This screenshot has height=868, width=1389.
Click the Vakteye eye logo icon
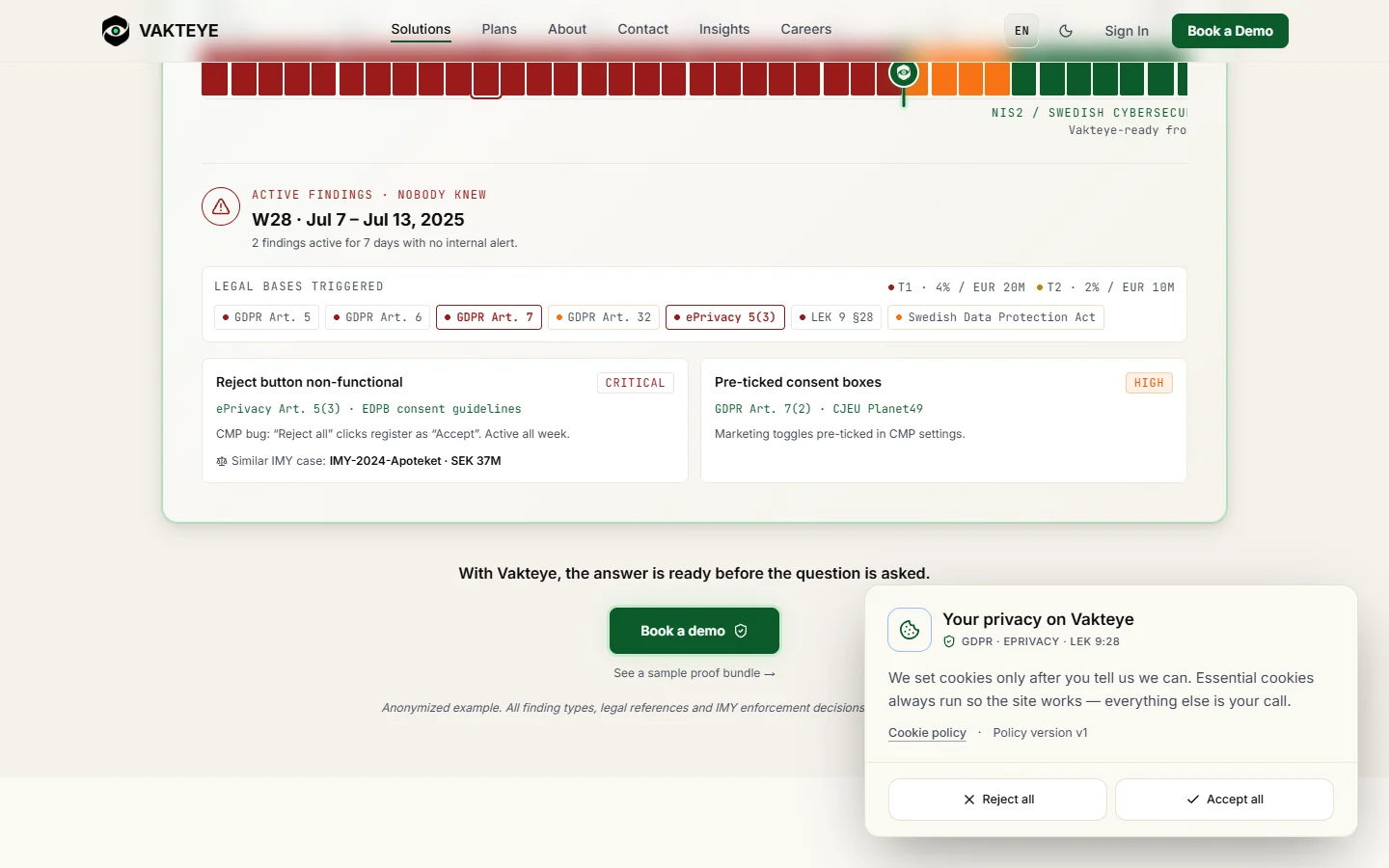pos(116,31)
